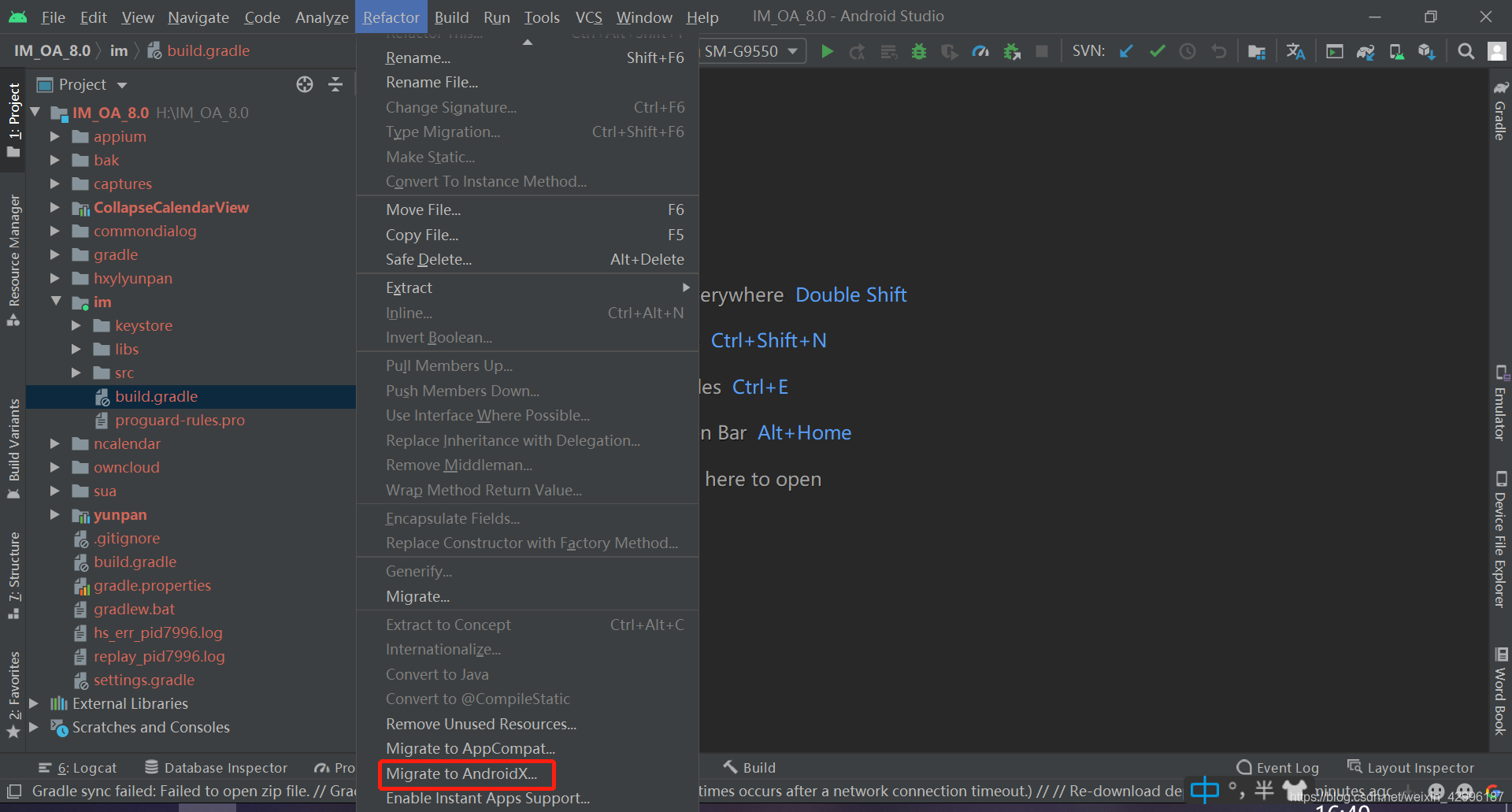1512x812 pixels.
Task: Click Search Everywhere magnifier icon
Action: tap(1466, 51)
